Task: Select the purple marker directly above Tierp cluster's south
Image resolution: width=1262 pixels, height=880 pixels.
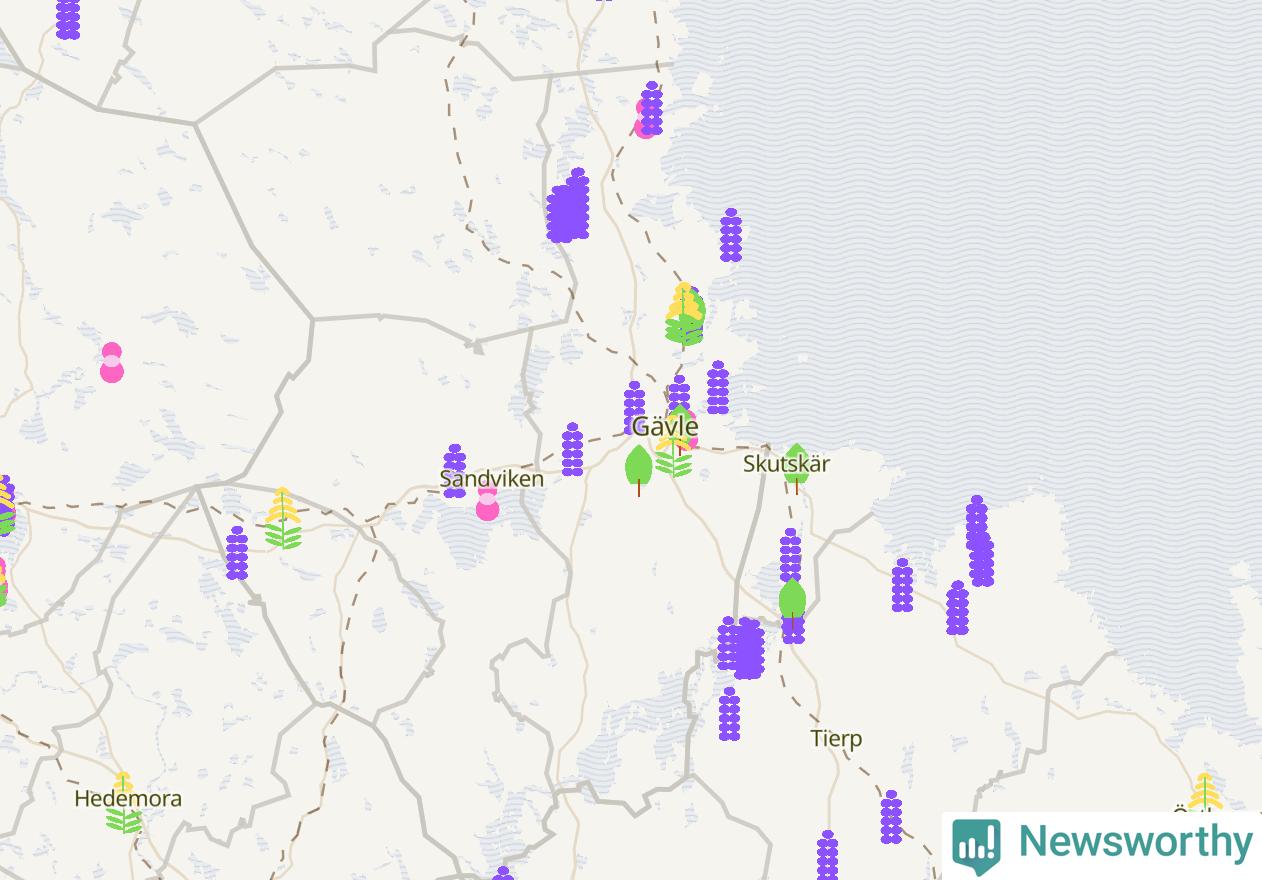Action: coord(729,714)
